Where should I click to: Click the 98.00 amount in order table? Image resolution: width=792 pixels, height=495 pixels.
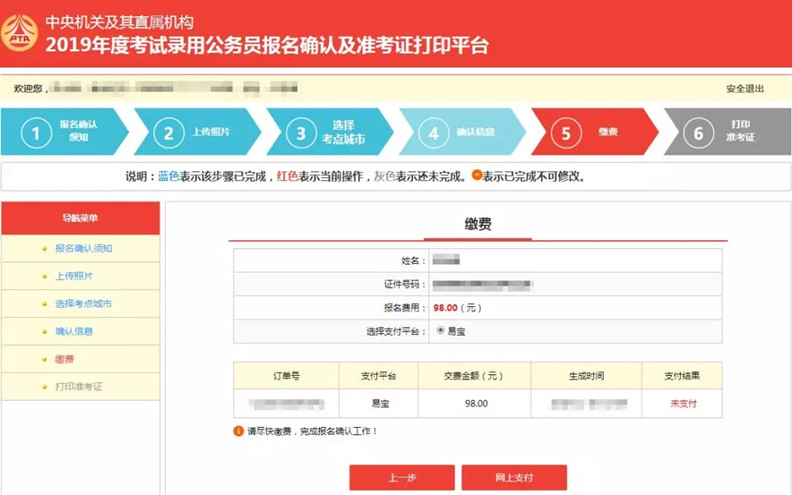pos(476,404)
